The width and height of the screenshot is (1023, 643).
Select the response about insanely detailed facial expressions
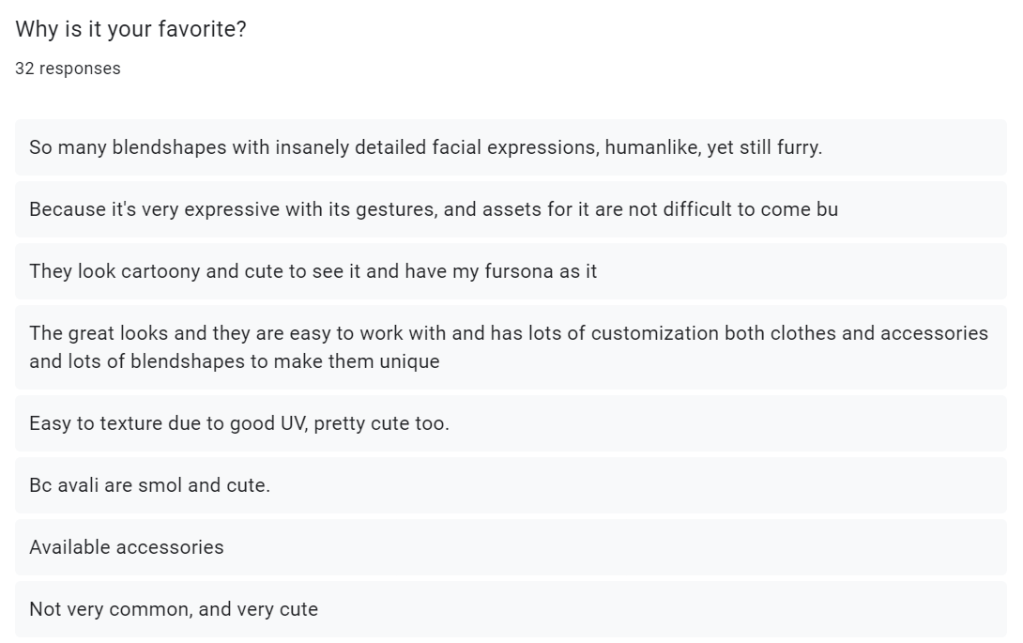point(425,148)
